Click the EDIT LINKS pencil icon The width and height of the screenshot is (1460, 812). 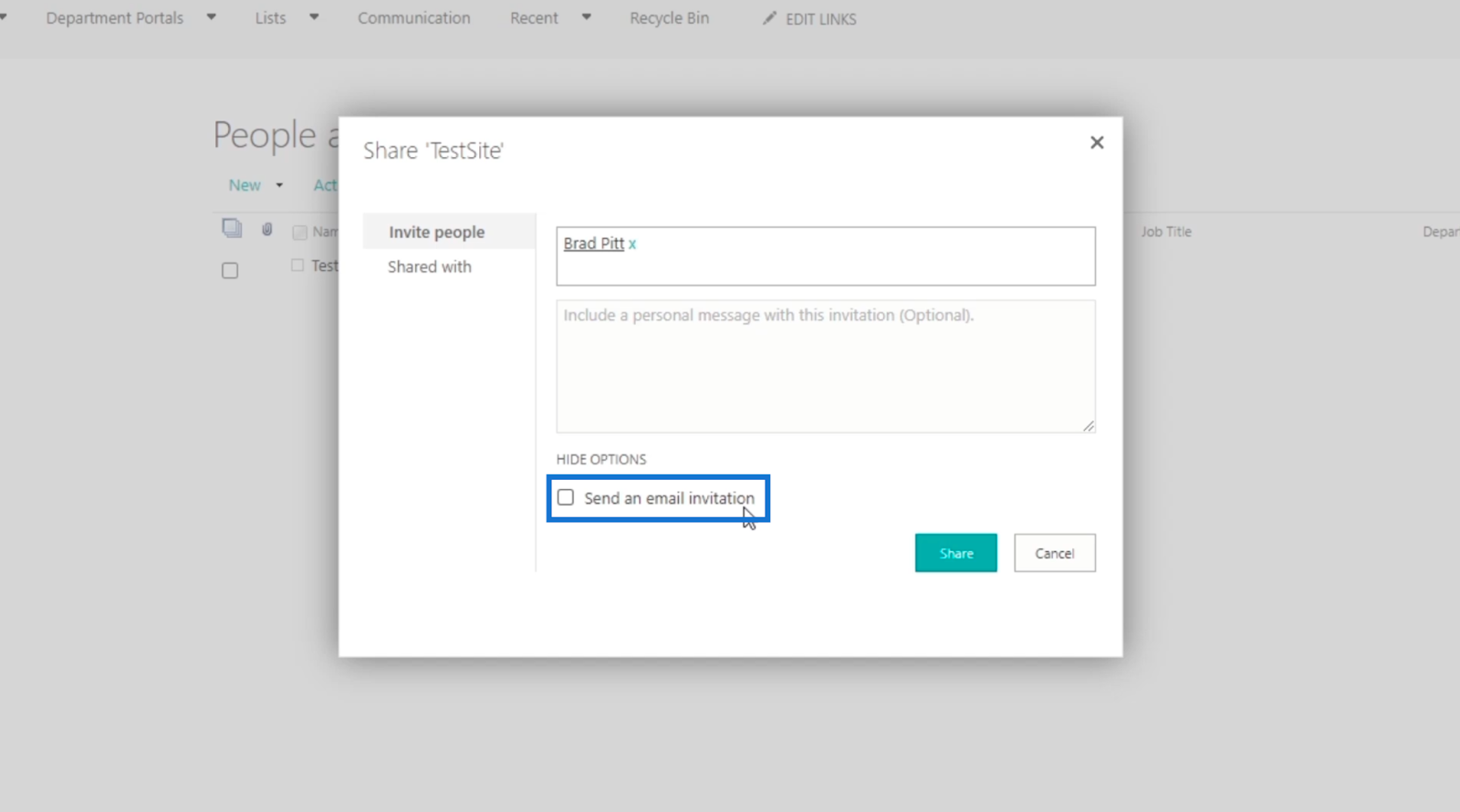pyautogui.click(x=770, y=18)
